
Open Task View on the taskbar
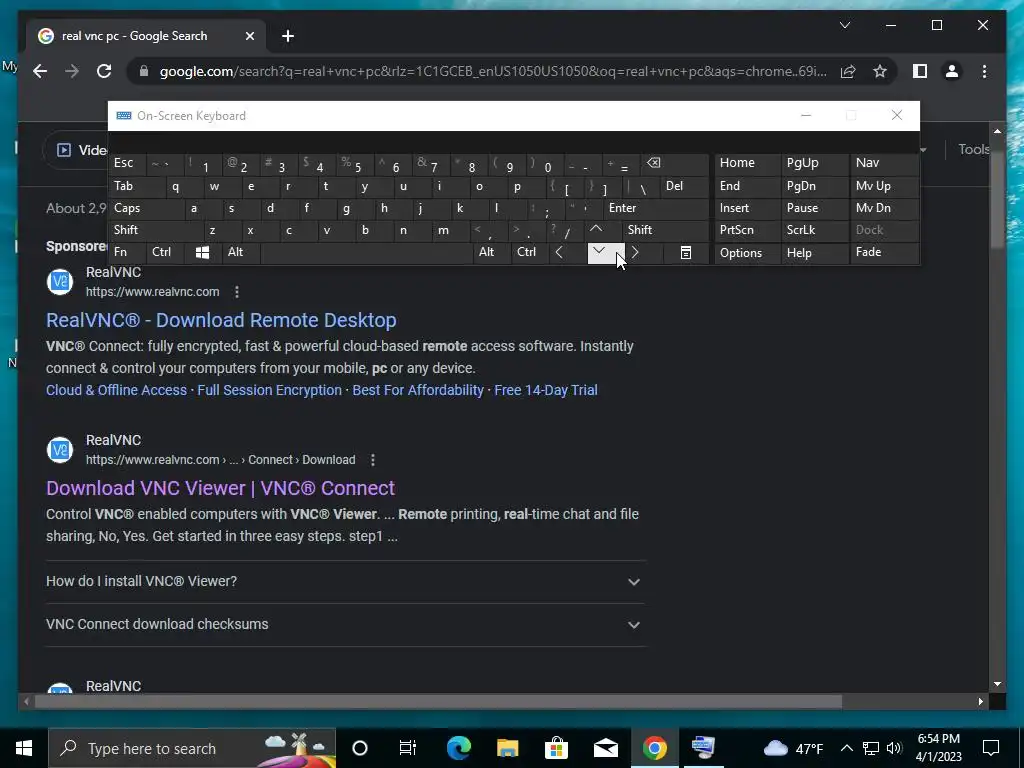[x=408, y=748]
